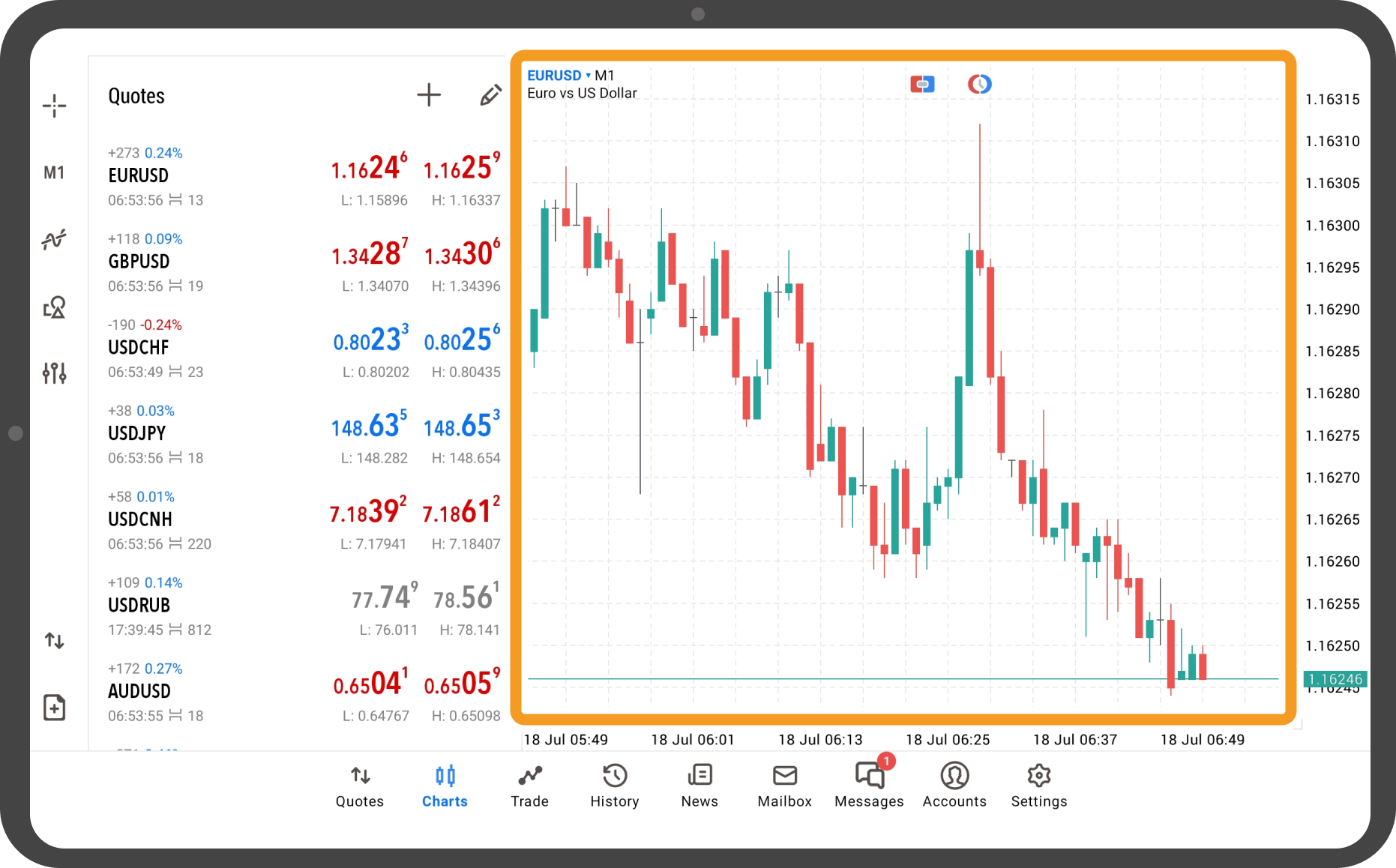Screen dimensions: 1396x868
Task: Open chart settings sliders icon
Action: pyautogui.click(x=54, y=373)
